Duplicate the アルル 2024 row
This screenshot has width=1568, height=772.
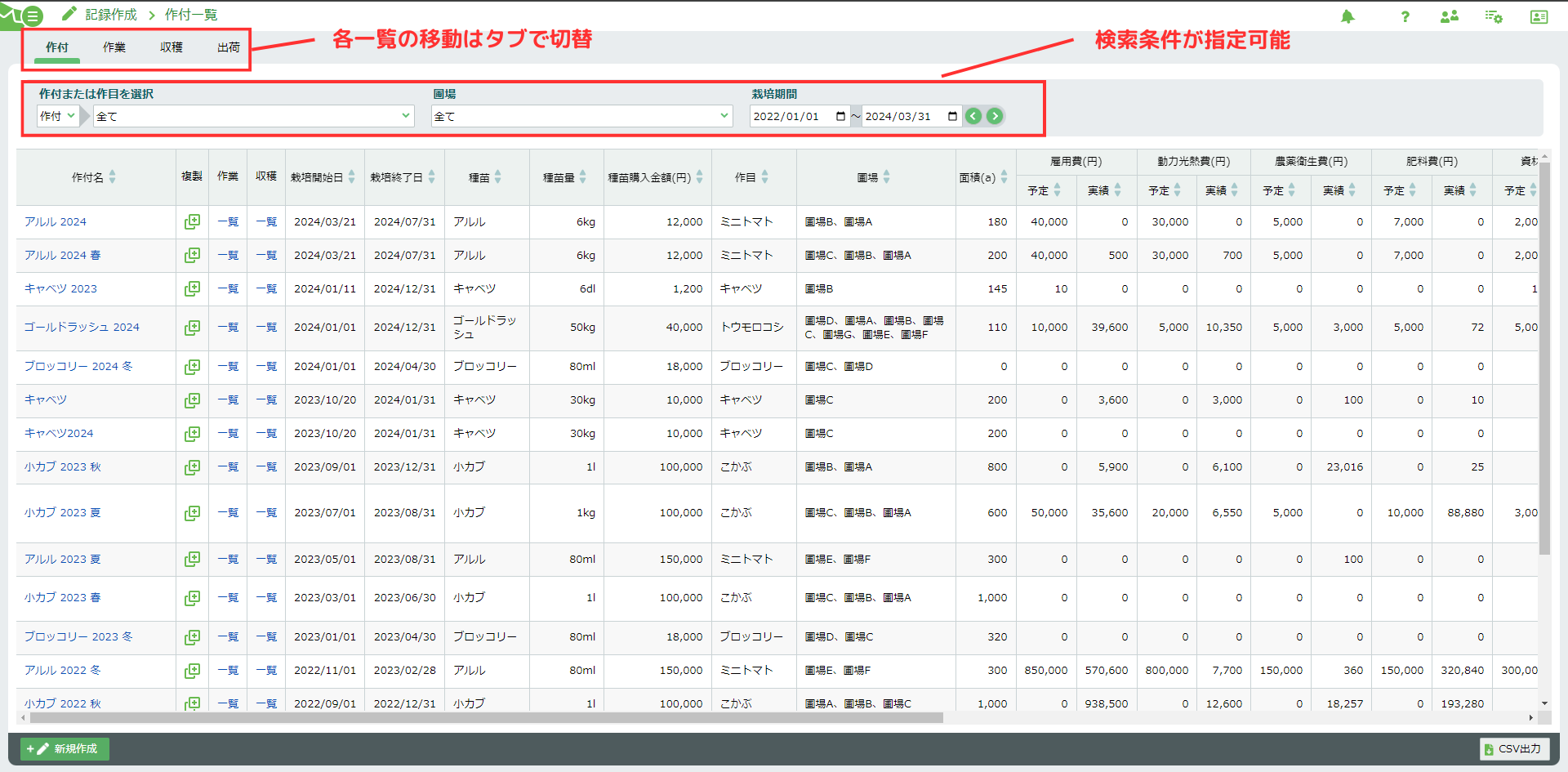click(192, 221)
